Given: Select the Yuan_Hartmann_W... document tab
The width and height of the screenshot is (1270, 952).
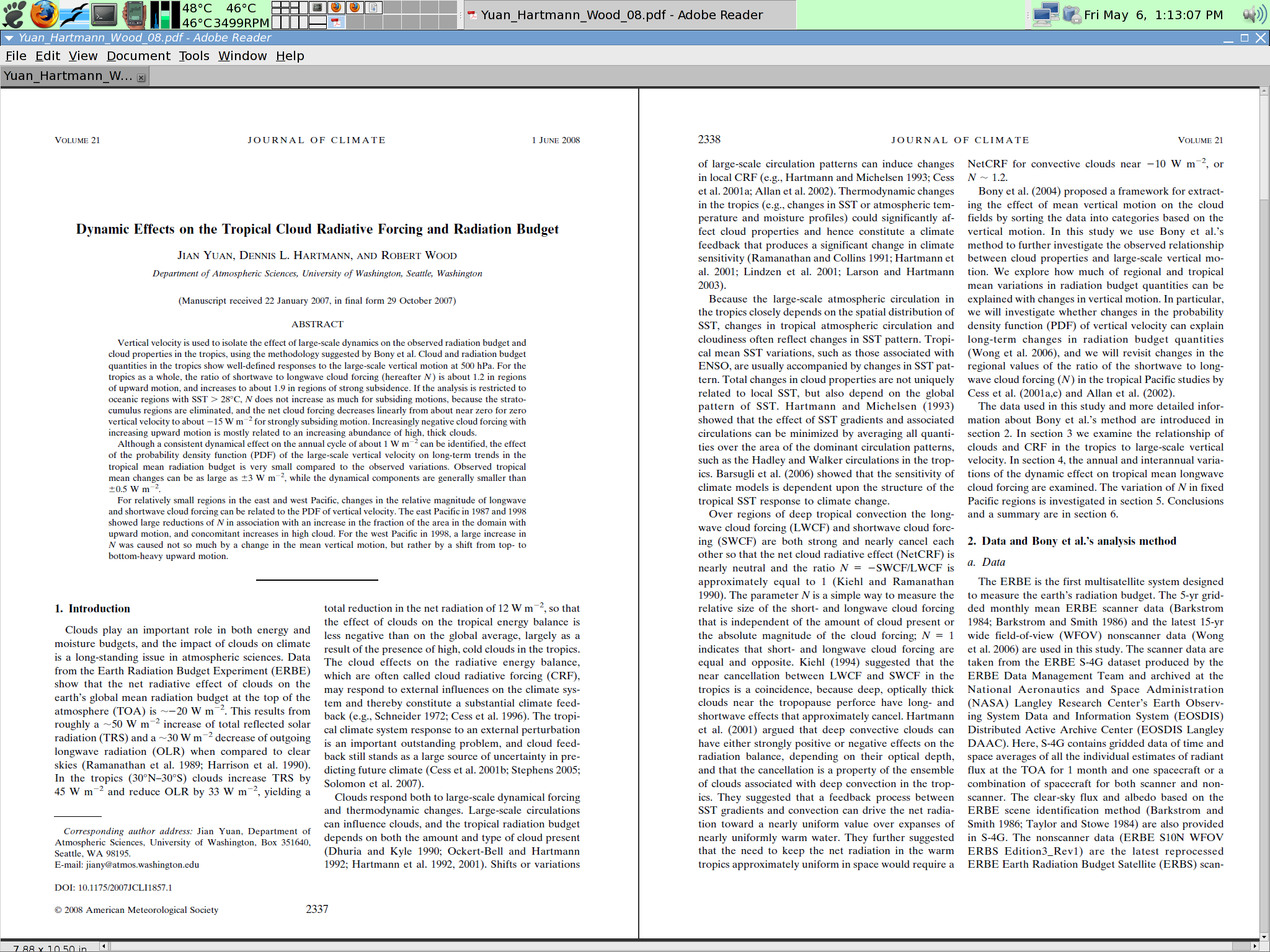Looking at the screenshot, I should 67,76.
